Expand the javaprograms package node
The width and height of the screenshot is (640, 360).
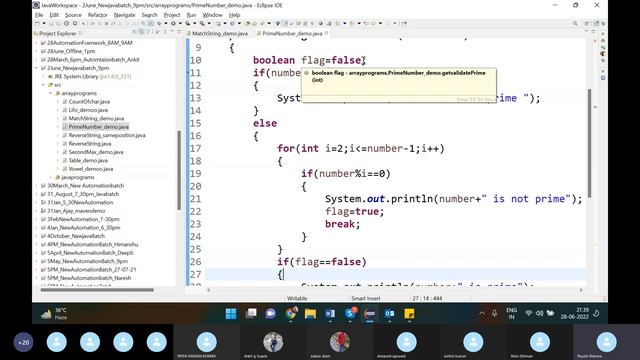(x=51, y=177)
